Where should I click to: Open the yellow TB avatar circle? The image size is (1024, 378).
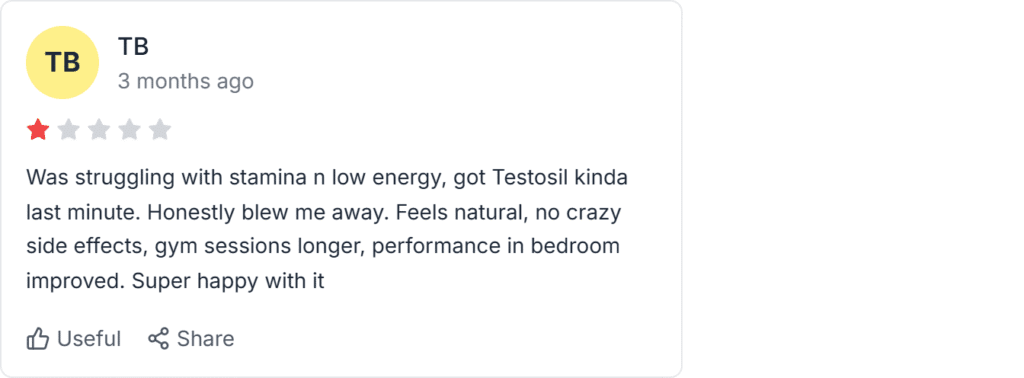(x=62, y=63)
